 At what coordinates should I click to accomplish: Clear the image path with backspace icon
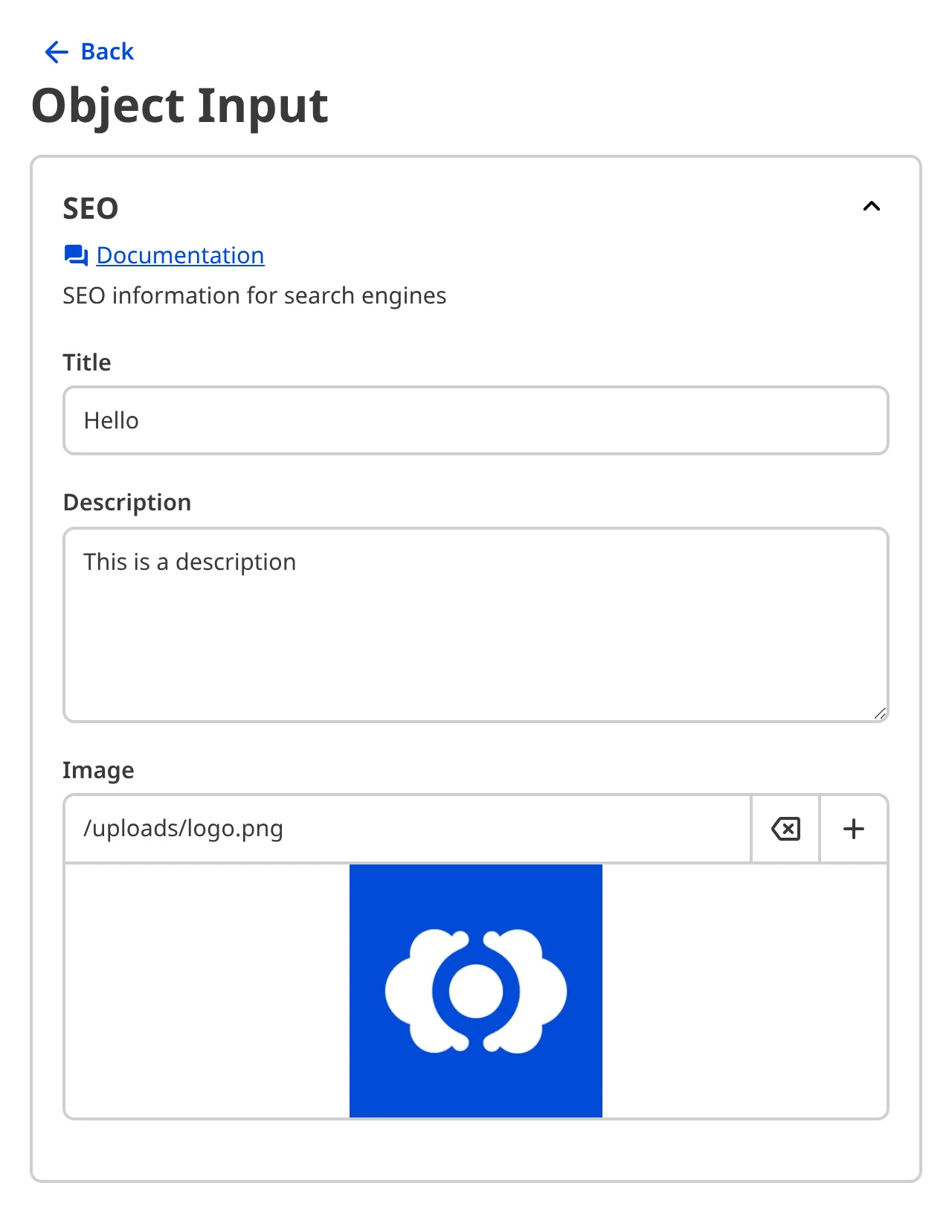(785, 829)
